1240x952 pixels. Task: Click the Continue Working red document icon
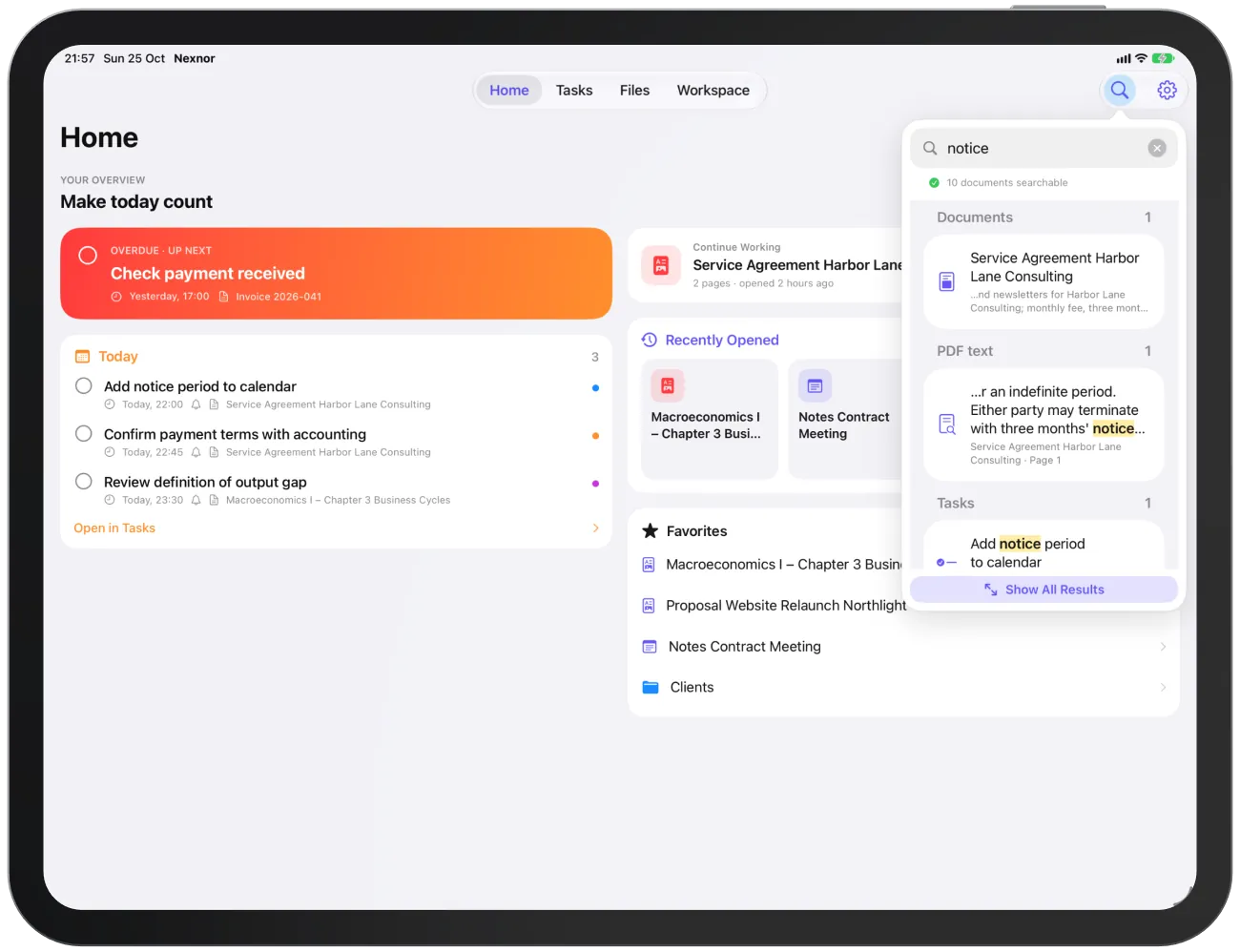coord(661,265)
